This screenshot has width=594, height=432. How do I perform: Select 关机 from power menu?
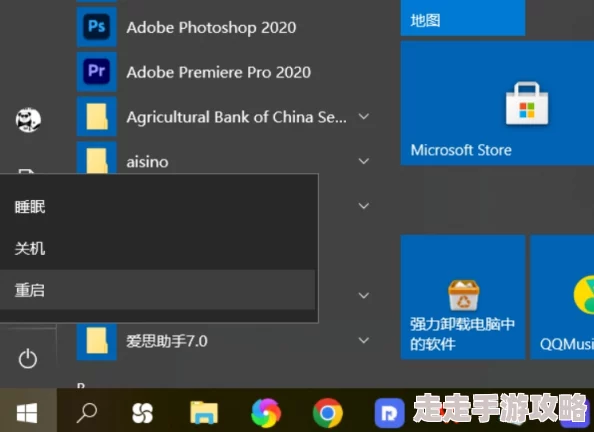point(158,249)
